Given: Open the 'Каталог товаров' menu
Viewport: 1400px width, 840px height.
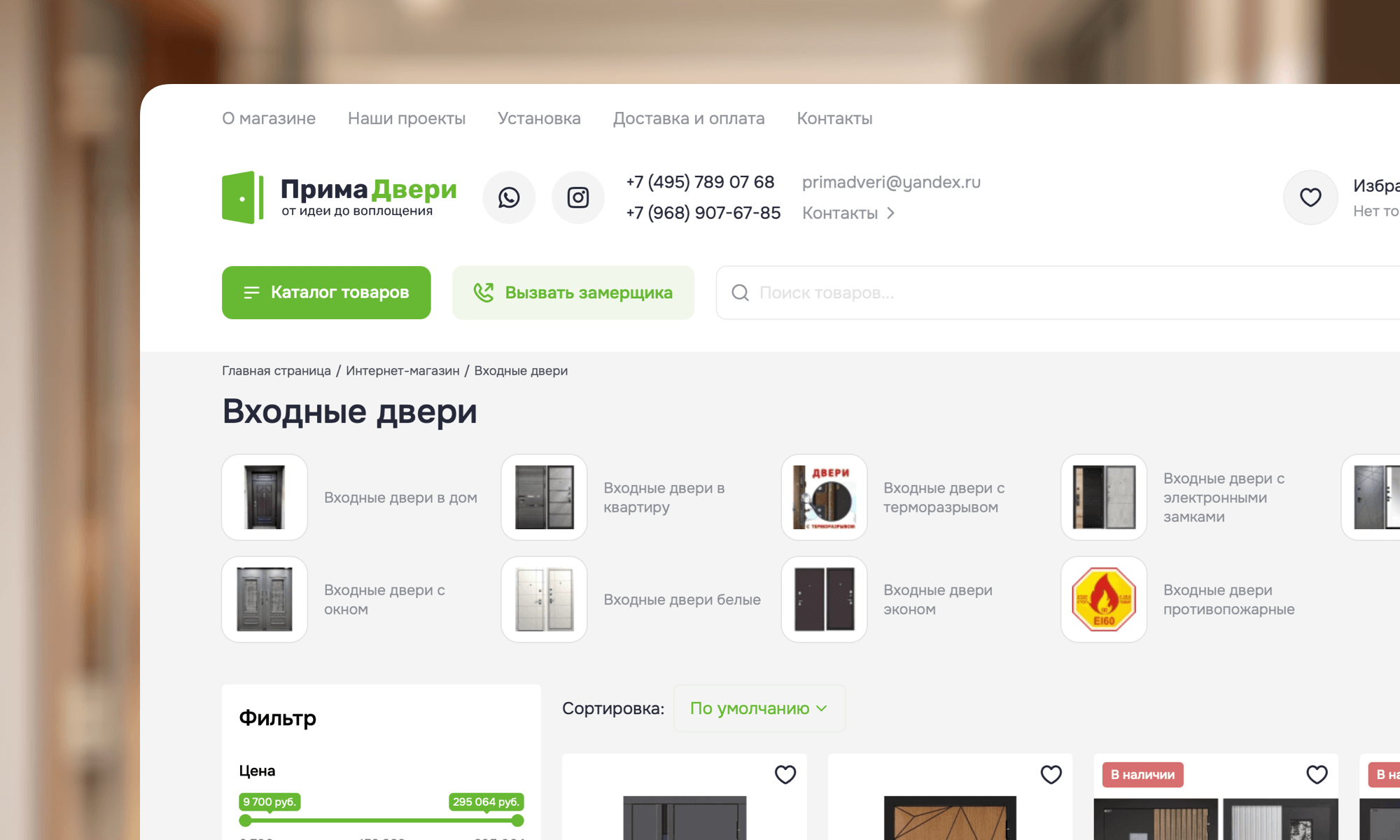Looking at the screenshot, I should click(326, 293).
